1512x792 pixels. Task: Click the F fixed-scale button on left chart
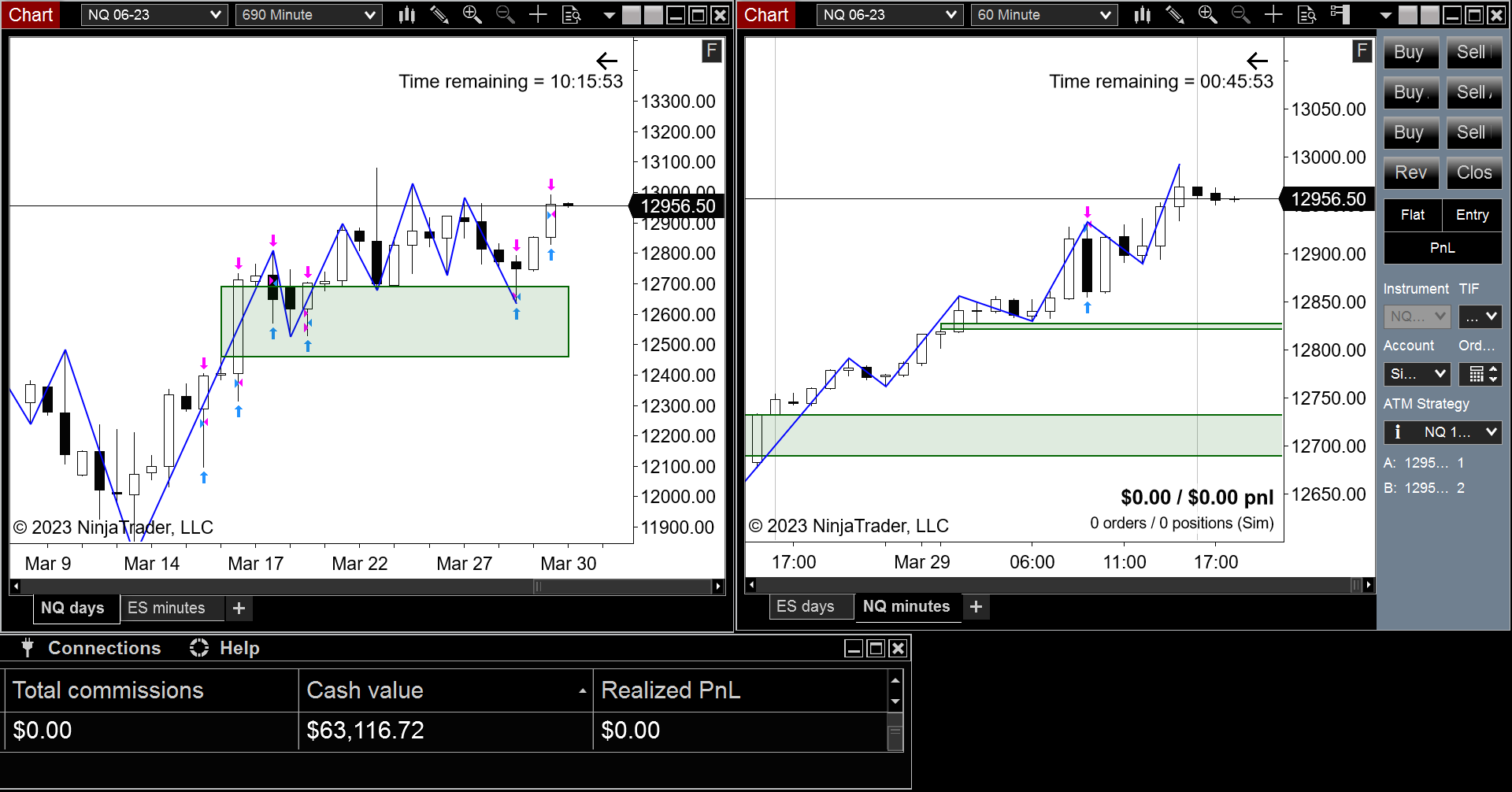[712, 52]
